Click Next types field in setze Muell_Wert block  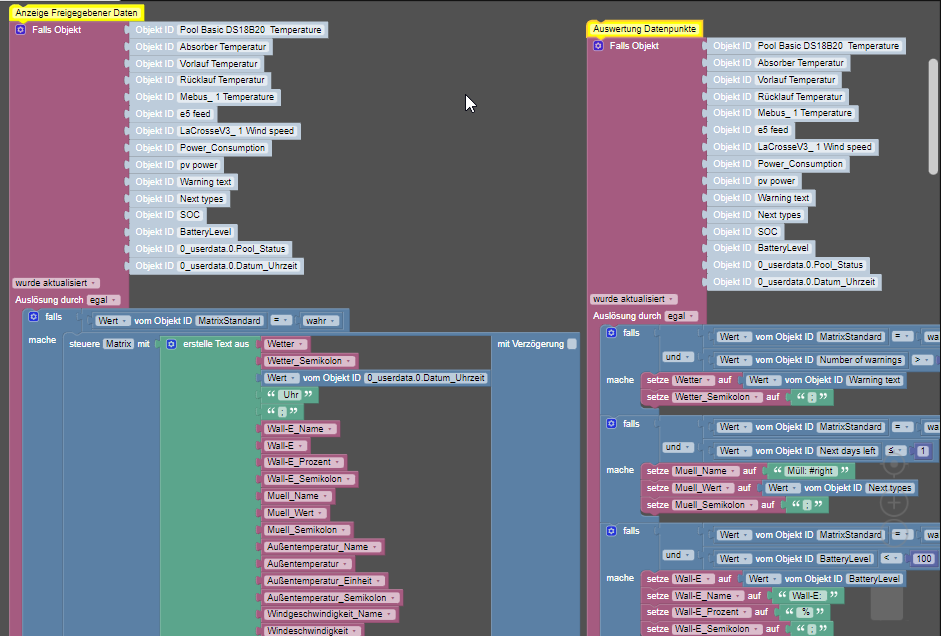[890, 488]
